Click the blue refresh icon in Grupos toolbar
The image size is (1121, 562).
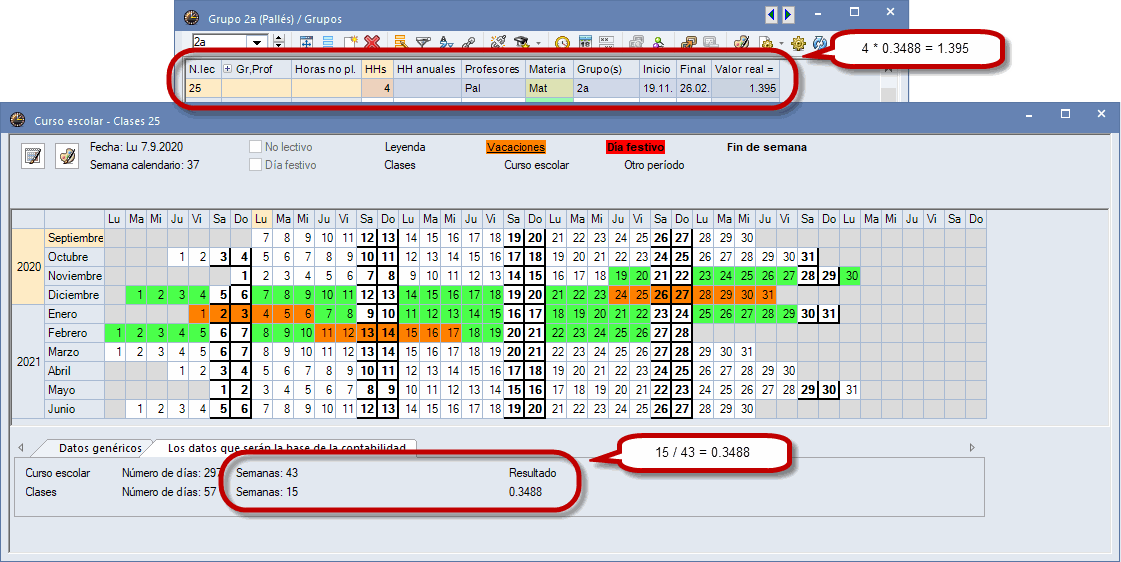point(820,42)
